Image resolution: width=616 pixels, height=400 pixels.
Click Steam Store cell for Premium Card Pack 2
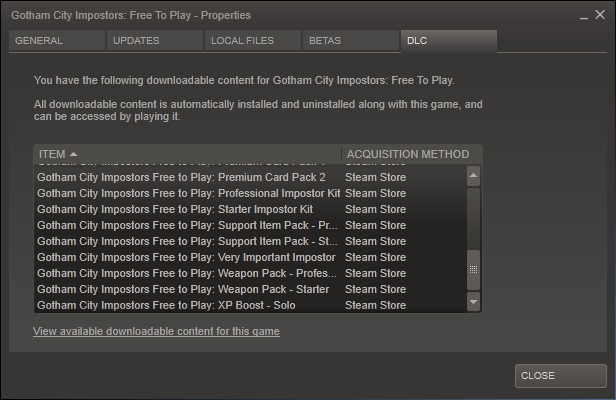tap(375, 177)
